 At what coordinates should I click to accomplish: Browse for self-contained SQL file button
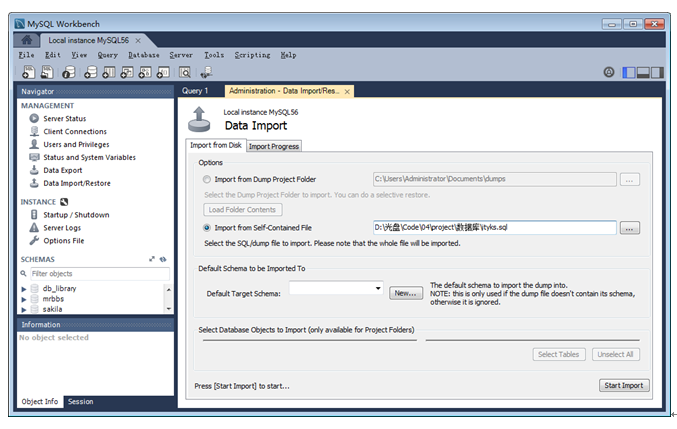pyautogui.click(x=630, y=228)
